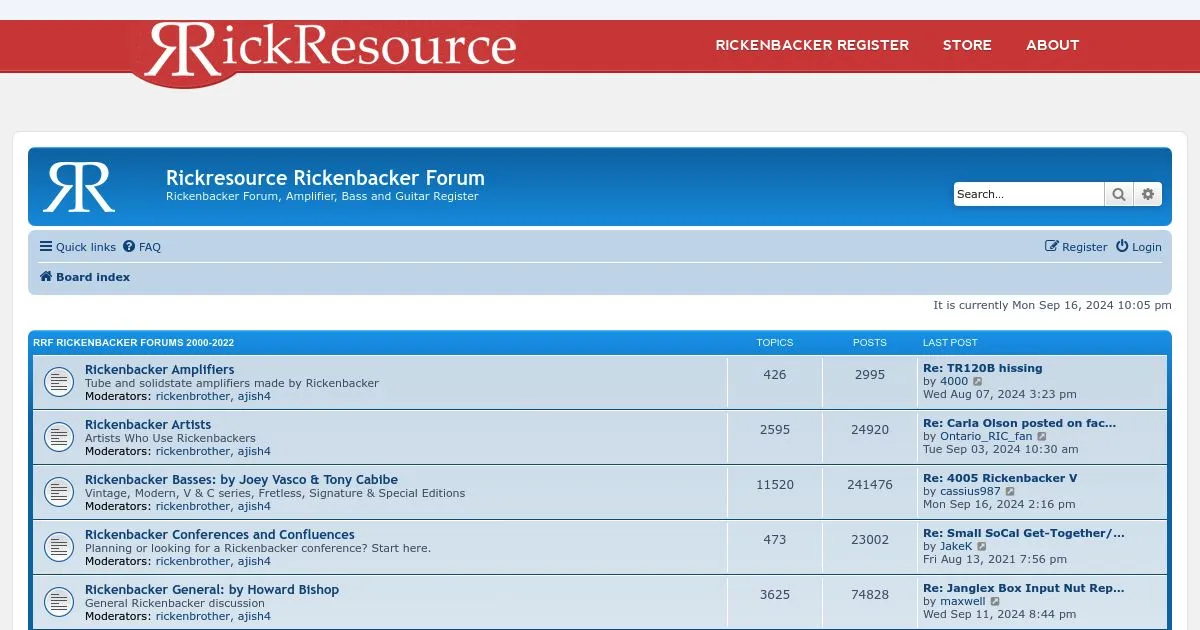Viewport: 1200px width, 630px height.
Task: Click moderator ajish4 under Rickenbacker Artists
Action: pyautogui.click(x=254, y=451)
